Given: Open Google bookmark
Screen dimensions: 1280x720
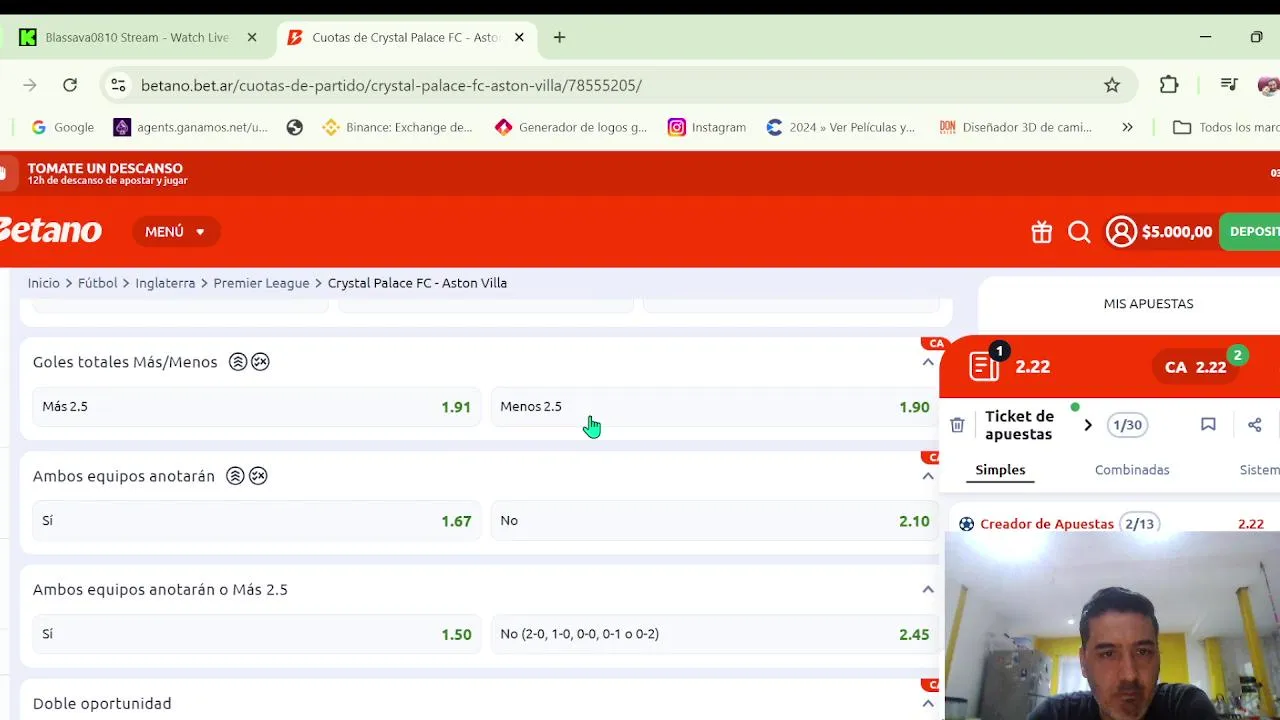Looking at the screenshot, I should (62, 127).
